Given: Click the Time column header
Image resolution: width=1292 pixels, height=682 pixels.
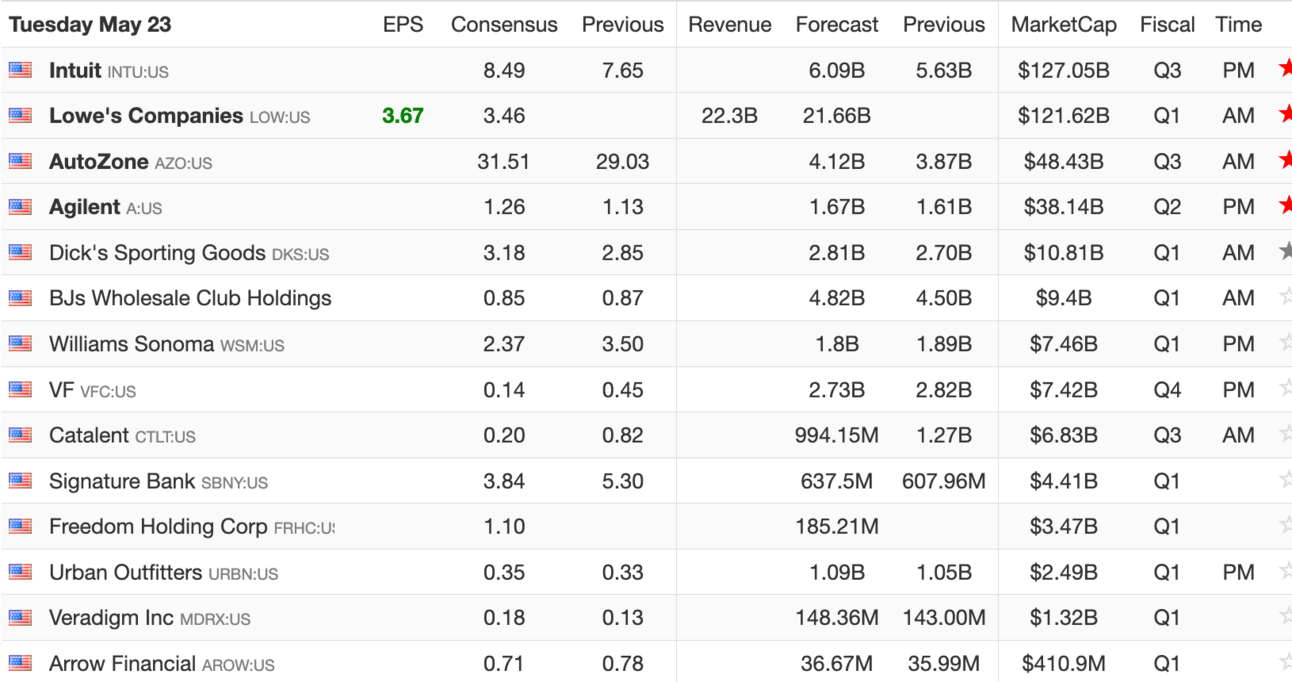Looking at the screenshot, I should 1239,25.
